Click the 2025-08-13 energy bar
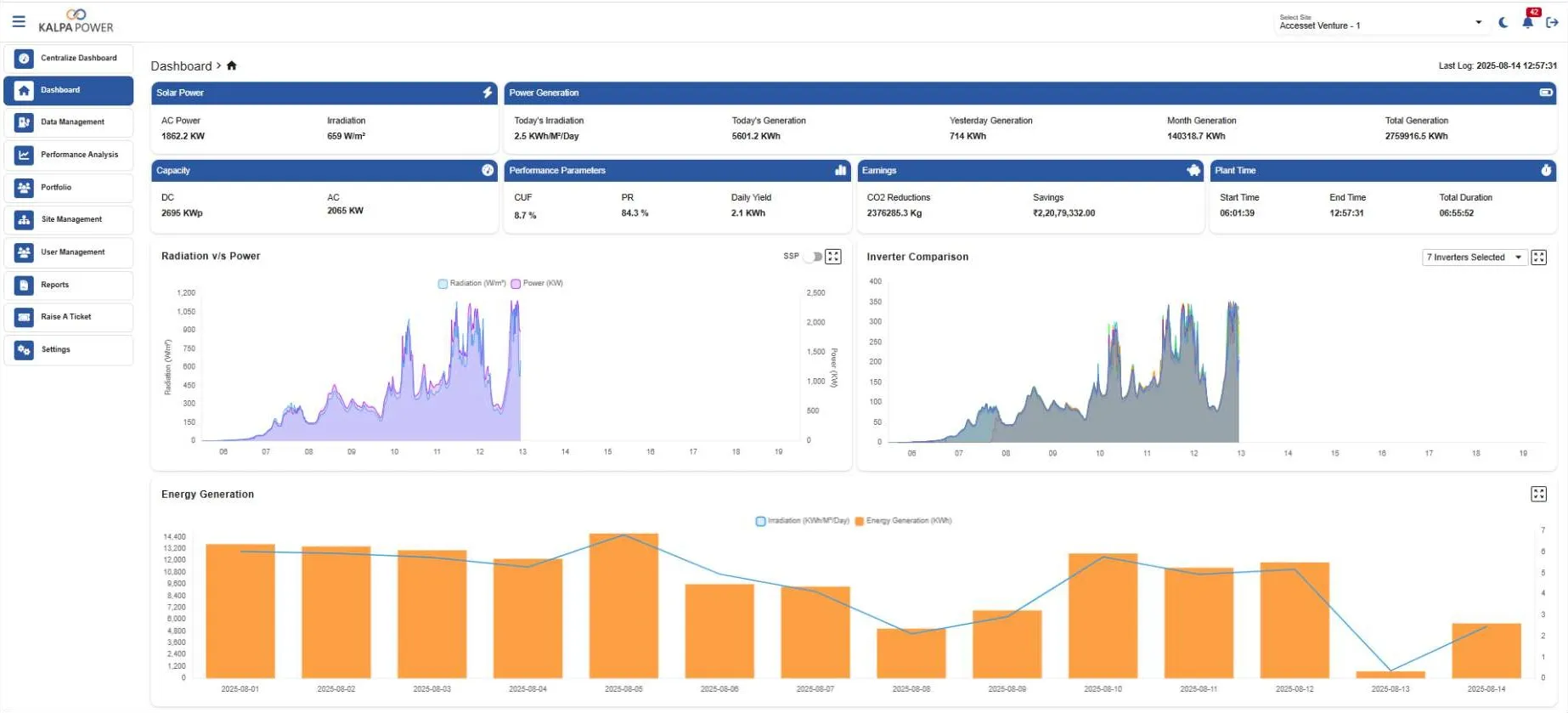The width and height of the screenshot is (1568, 713). coord(1390,675)
